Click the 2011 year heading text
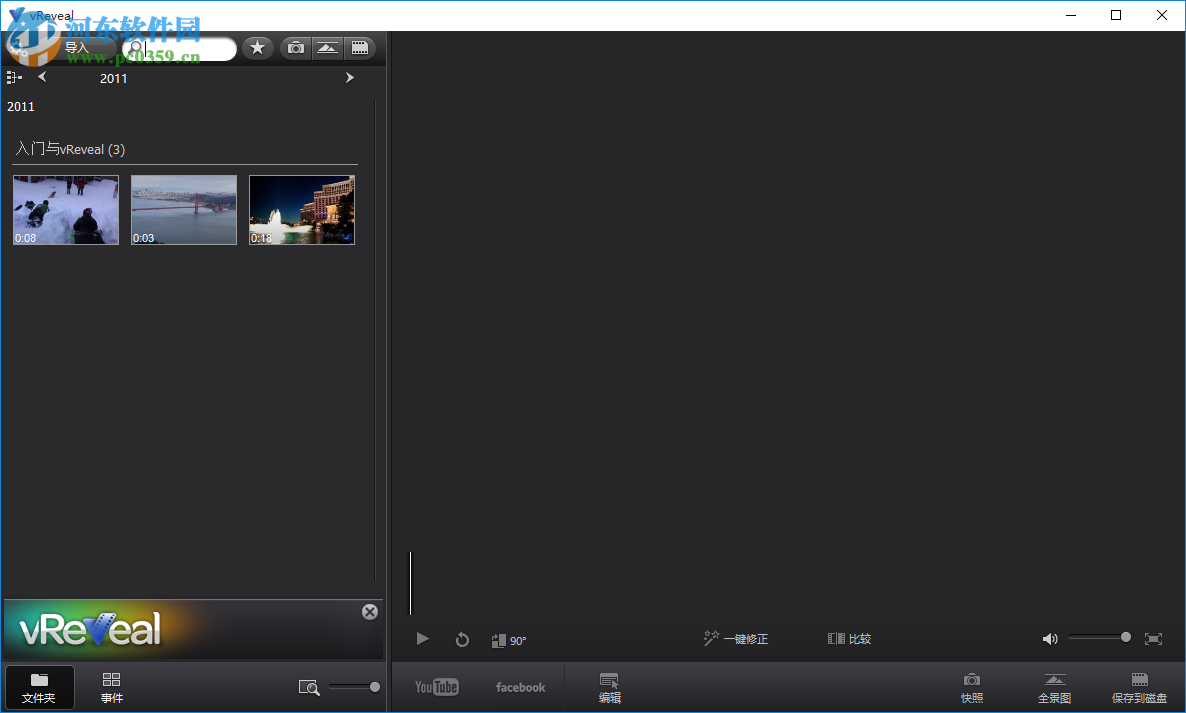 pos(20,107)
